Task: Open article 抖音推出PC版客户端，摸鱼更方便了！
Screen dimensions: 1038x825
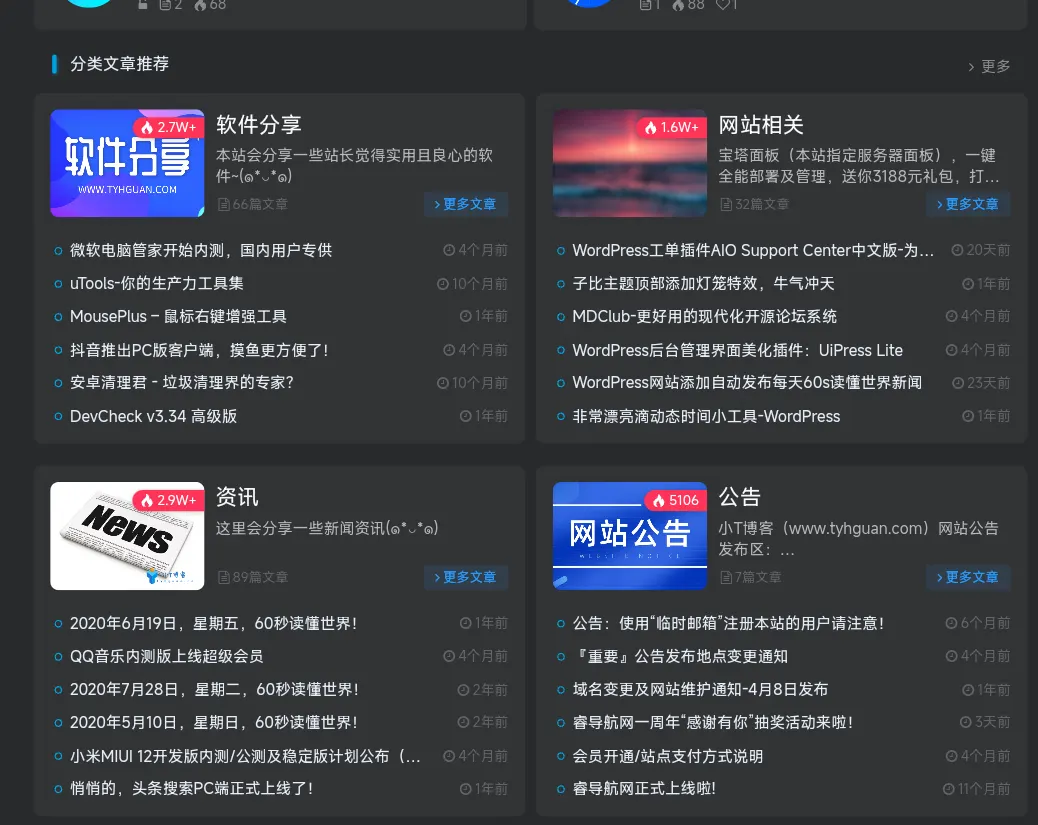Action: [x=199, y=350]
